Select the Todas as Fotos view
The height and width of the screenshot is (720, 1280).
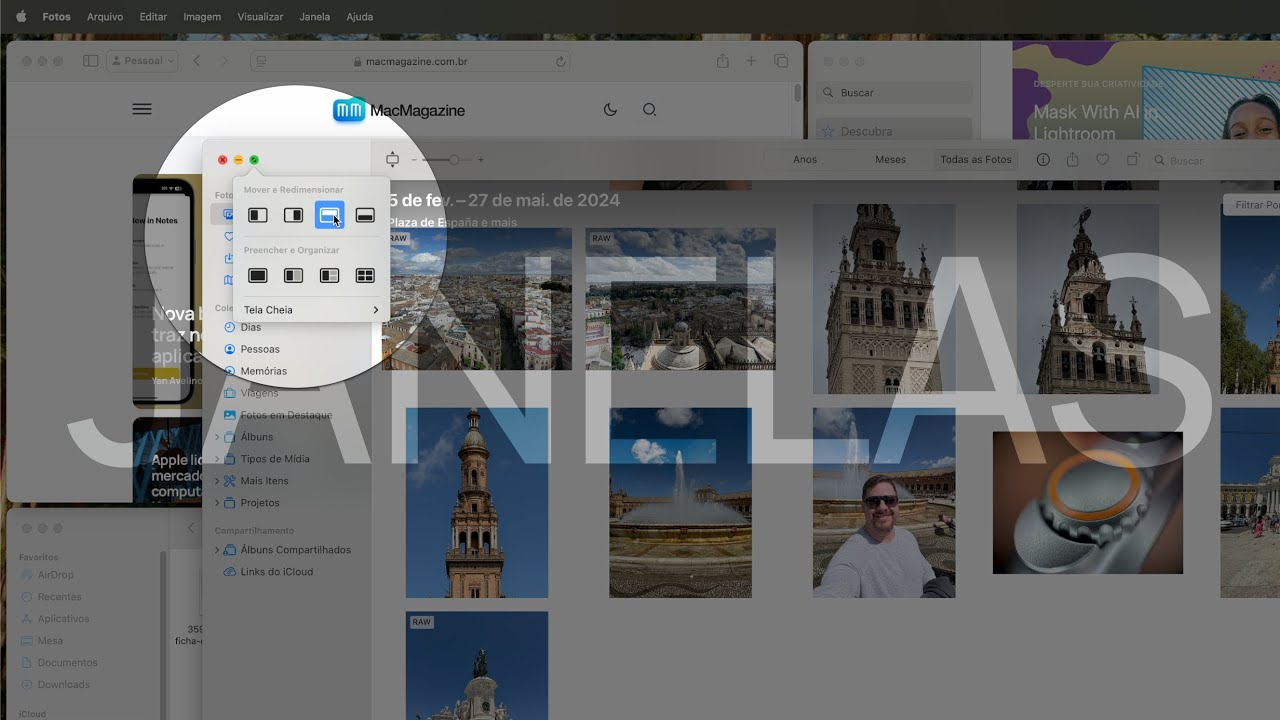pos(976,160)
